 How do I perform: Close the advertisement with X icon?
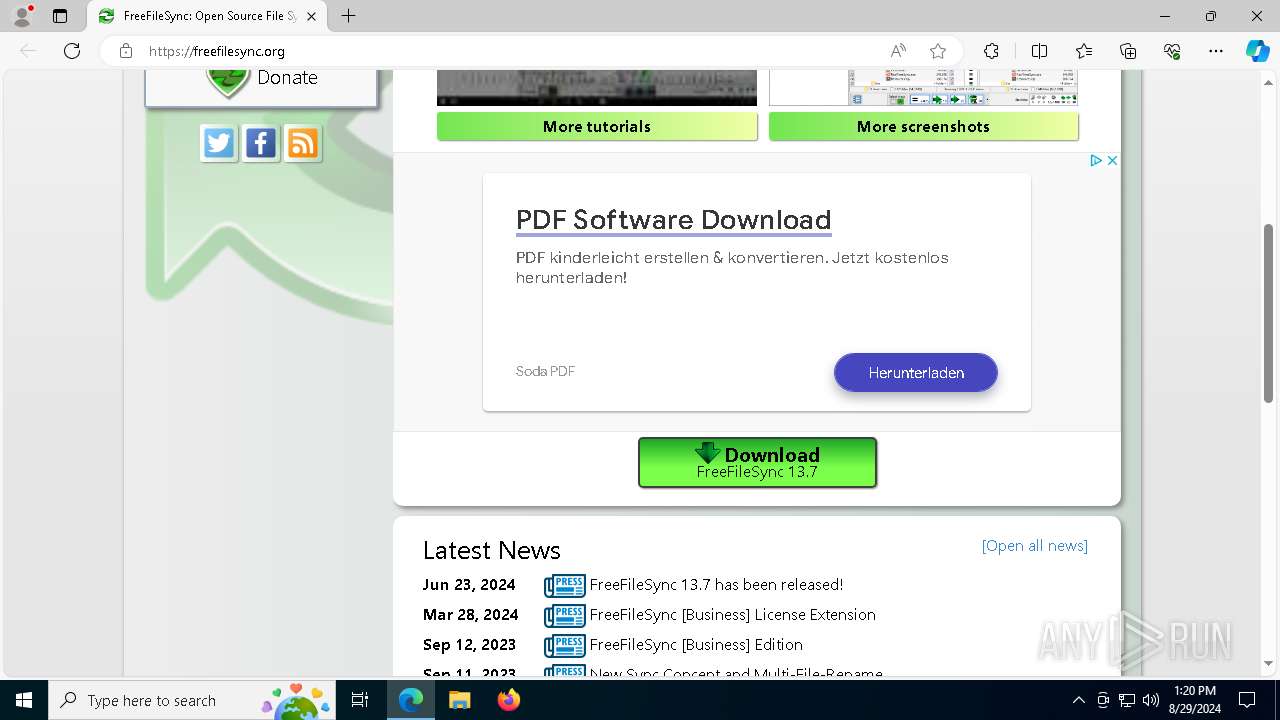[x=1112, y=160]
